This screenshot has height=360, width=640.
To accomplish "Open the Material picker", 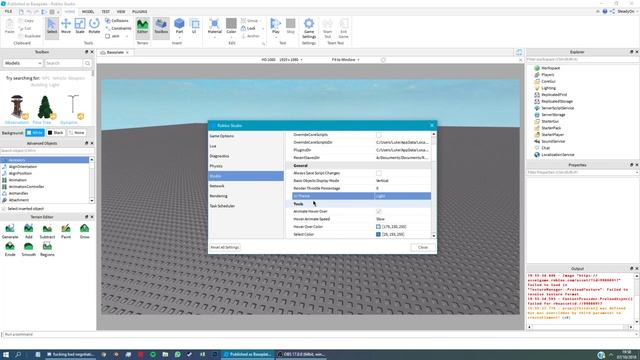I will pos(214,25).
